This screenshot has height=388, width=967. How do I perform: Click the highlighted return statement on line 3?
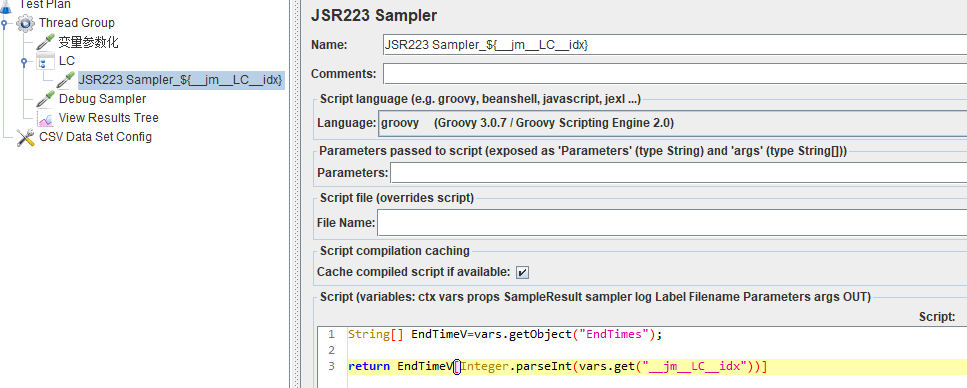point(558,366)
